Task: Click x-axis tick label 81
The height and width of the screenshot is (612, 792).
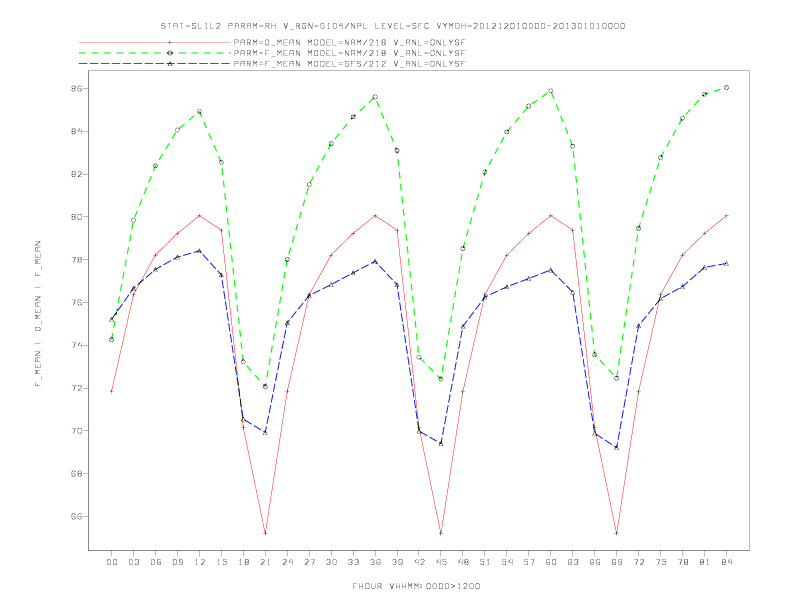Action: [705, 562]
